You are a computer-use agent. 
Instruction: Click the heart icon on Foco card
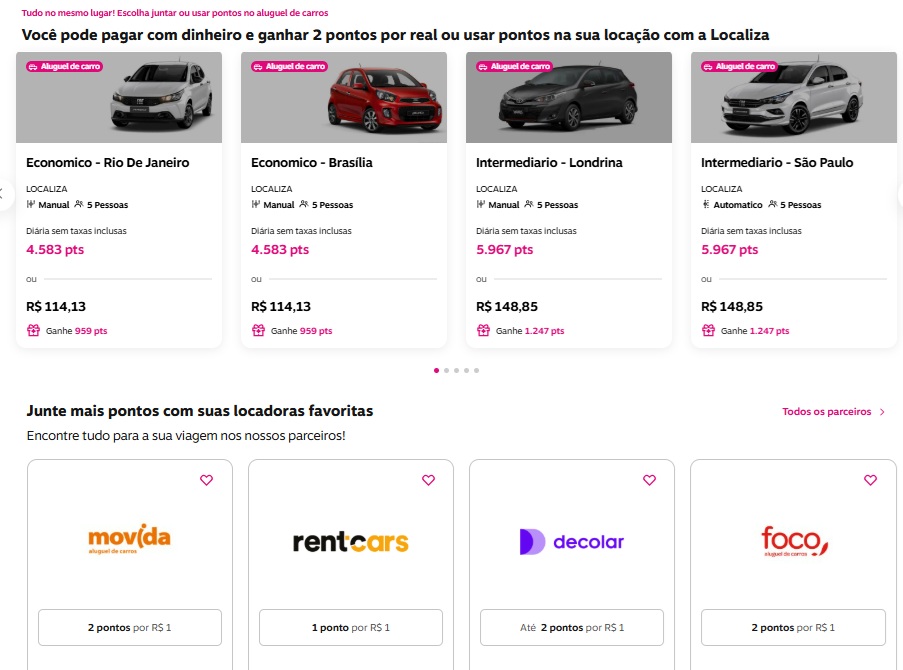tap(870, 480)
